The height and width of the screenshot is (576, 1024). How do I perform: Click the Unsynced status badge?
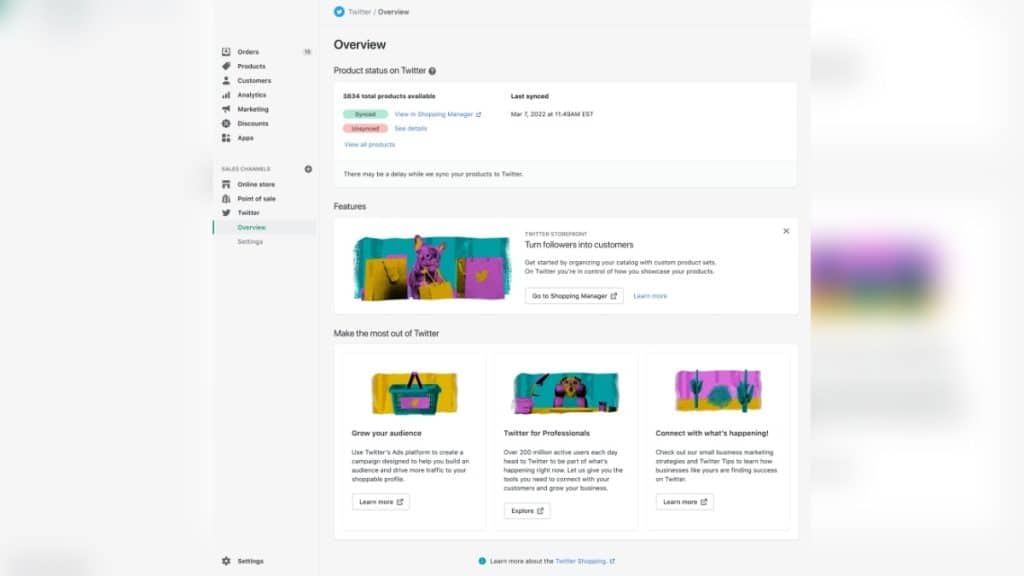point(365,129)
